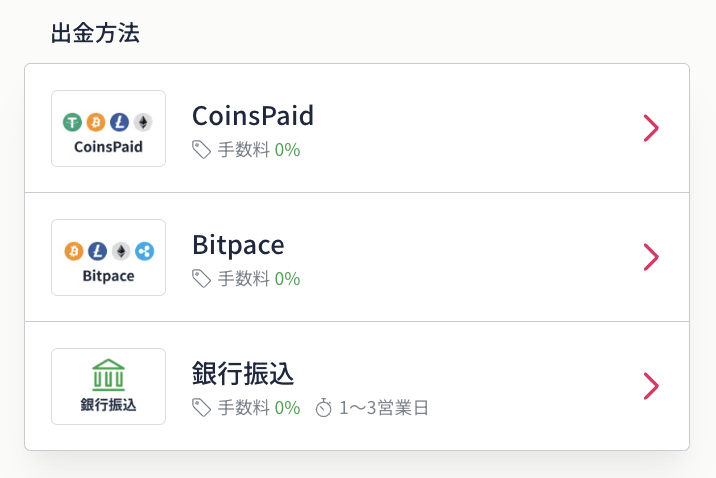This screenshot has width=716, height=478.
Task: Click the Ripple icon in Bitpace logo
Action: point(145,251)
